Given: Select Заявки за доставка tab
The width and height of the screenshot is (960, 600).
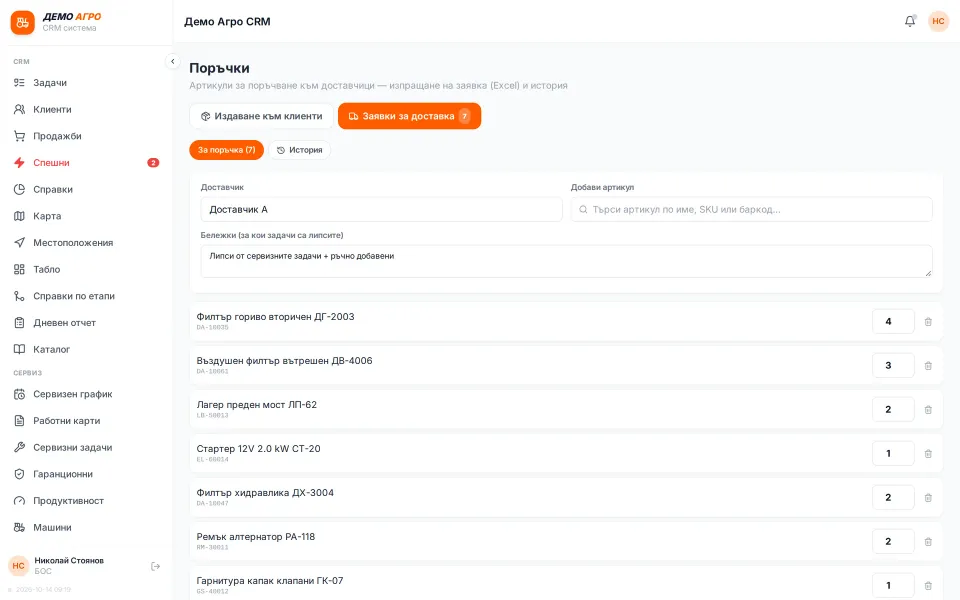Looking at the screenshot, I should click(410, 116).
